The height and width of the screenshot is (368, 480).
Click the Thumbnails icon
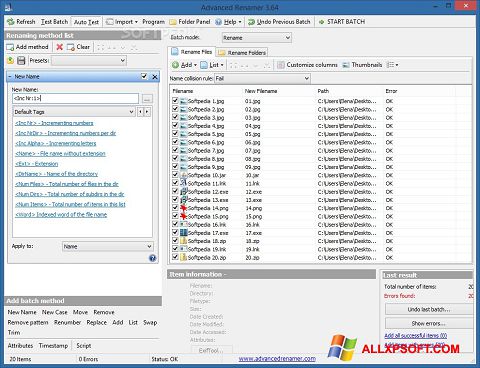click(346, 65)
